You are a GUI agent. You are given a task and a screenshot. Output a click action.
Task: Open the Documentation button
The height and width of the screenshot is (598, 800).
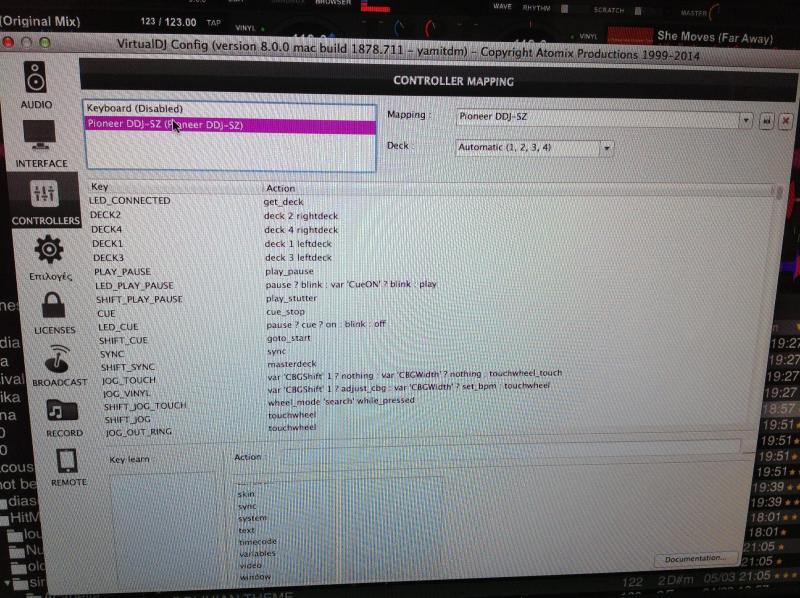click(x=695, y=559)
